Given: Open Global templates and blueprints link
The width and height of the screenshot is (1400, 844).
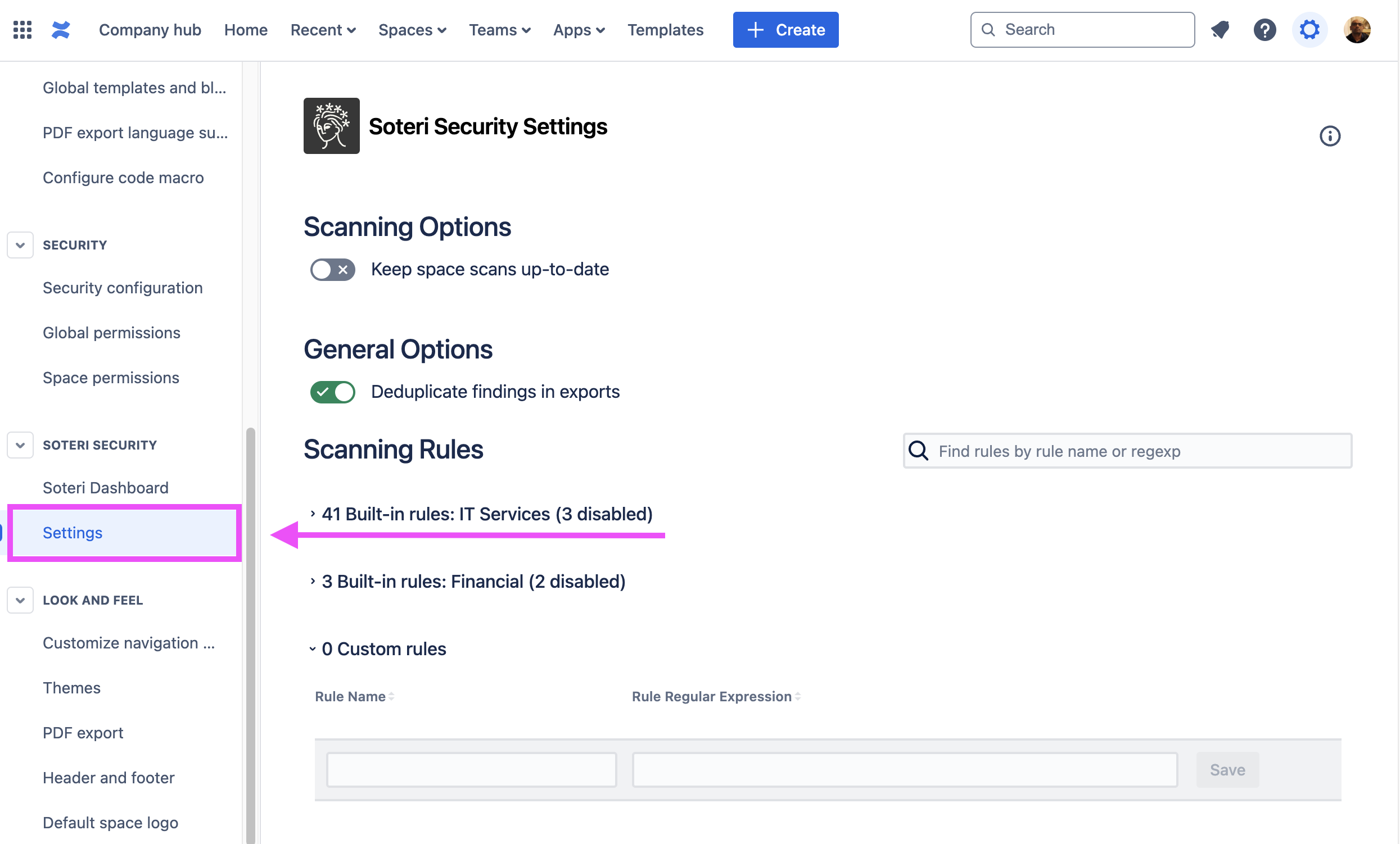Looking at the screenshot, I should 135,88.
